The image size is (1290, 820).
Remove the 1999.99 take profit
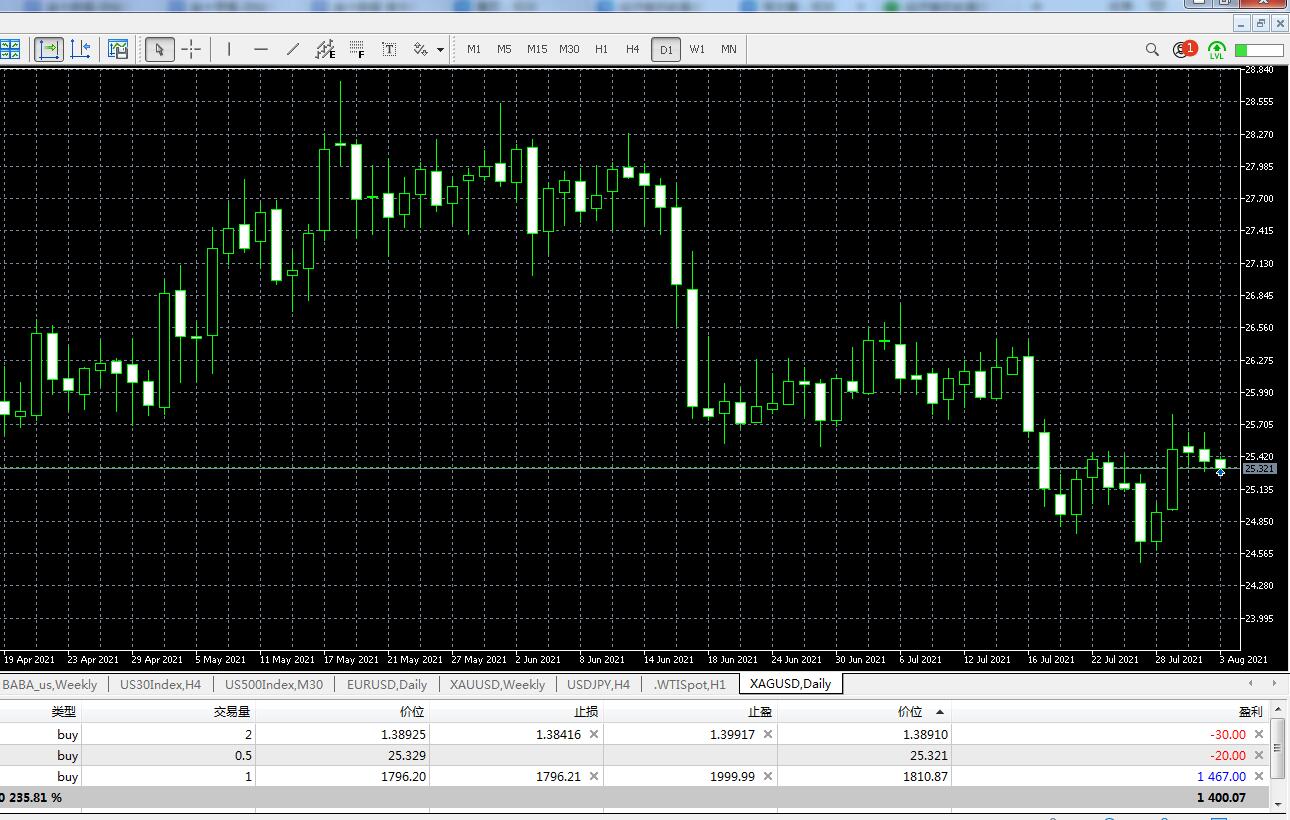(768, 776)
